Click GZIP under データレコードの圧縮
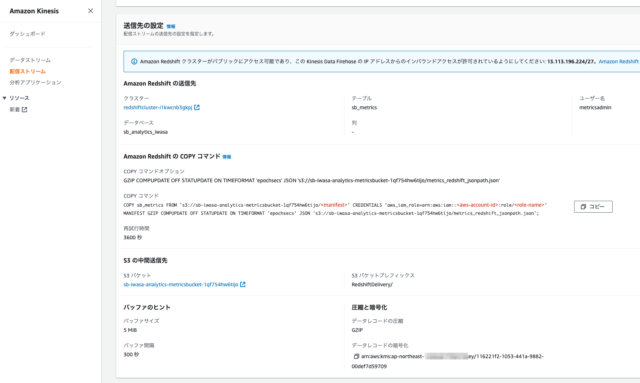 point(357,330)
